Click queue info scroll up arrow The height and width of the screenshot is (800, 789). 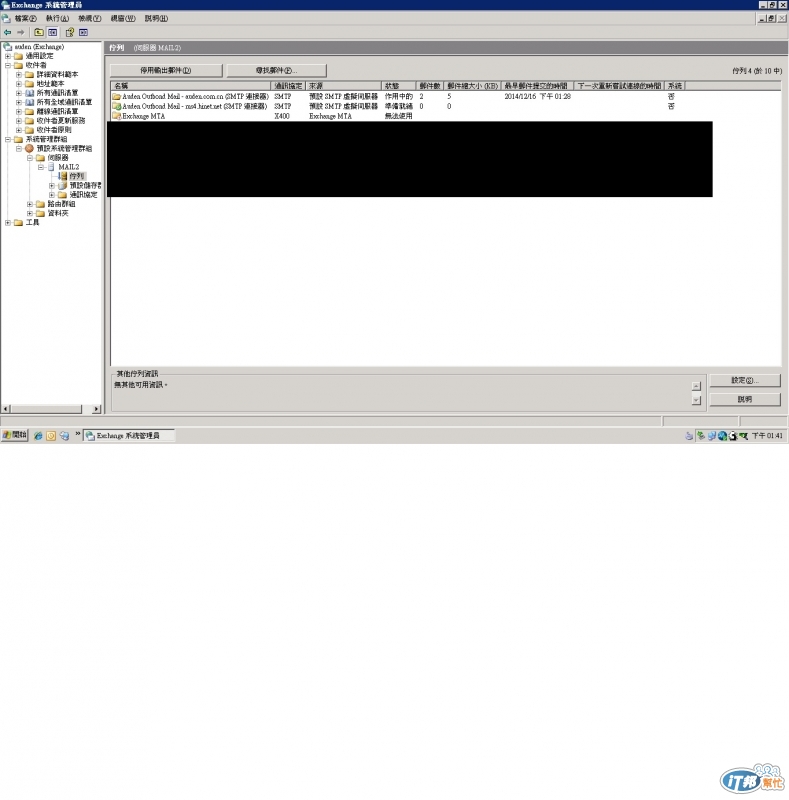click(x=696, y=386)
